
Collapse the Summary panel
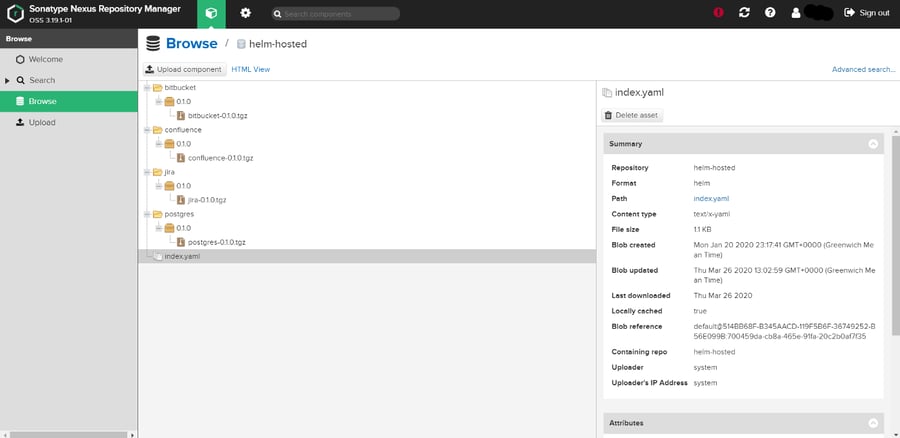click(x=873, y=144)
